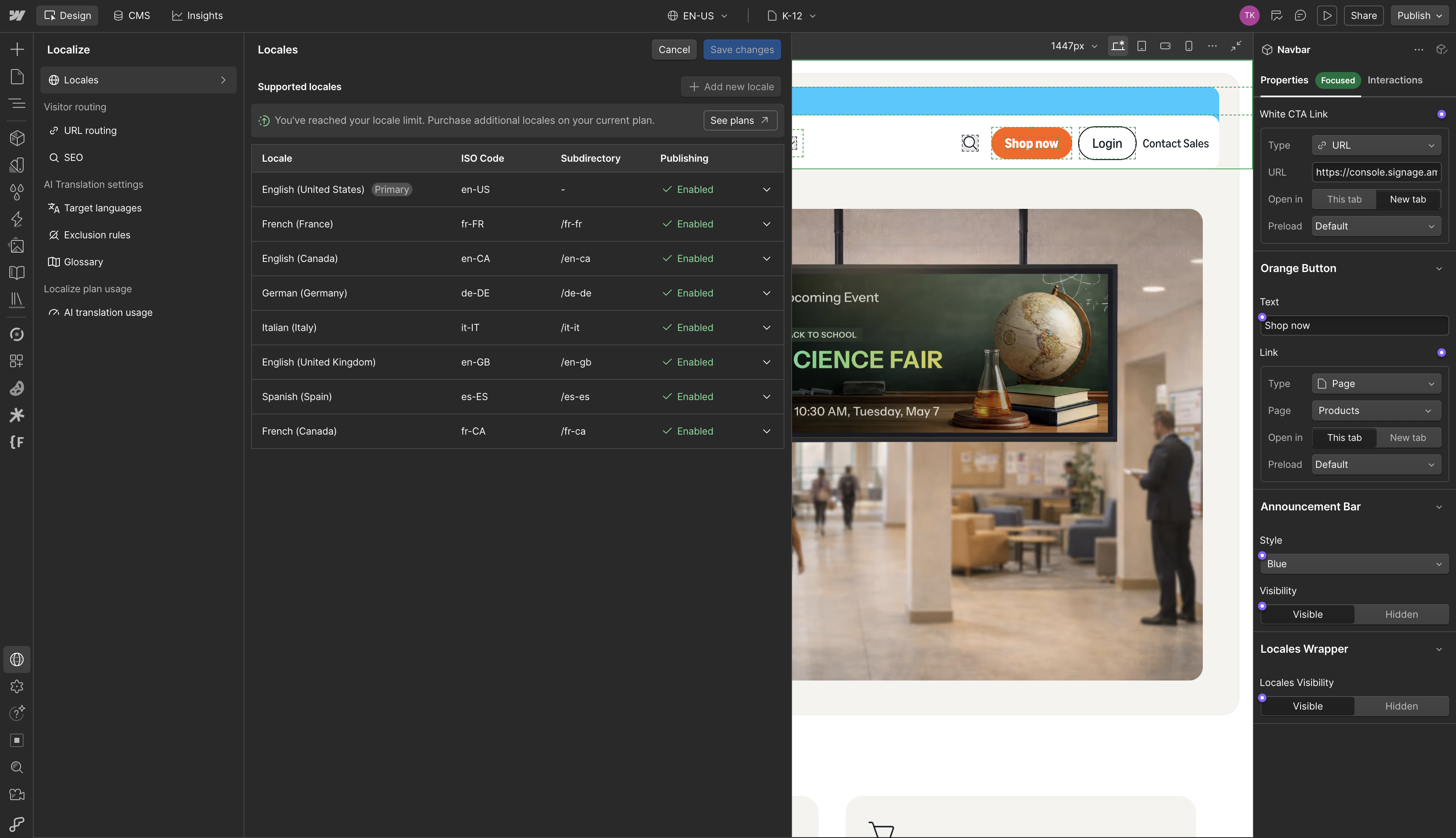Switch to the CMS tab
The image size is (1456, 838).
(x=132, y=16)
